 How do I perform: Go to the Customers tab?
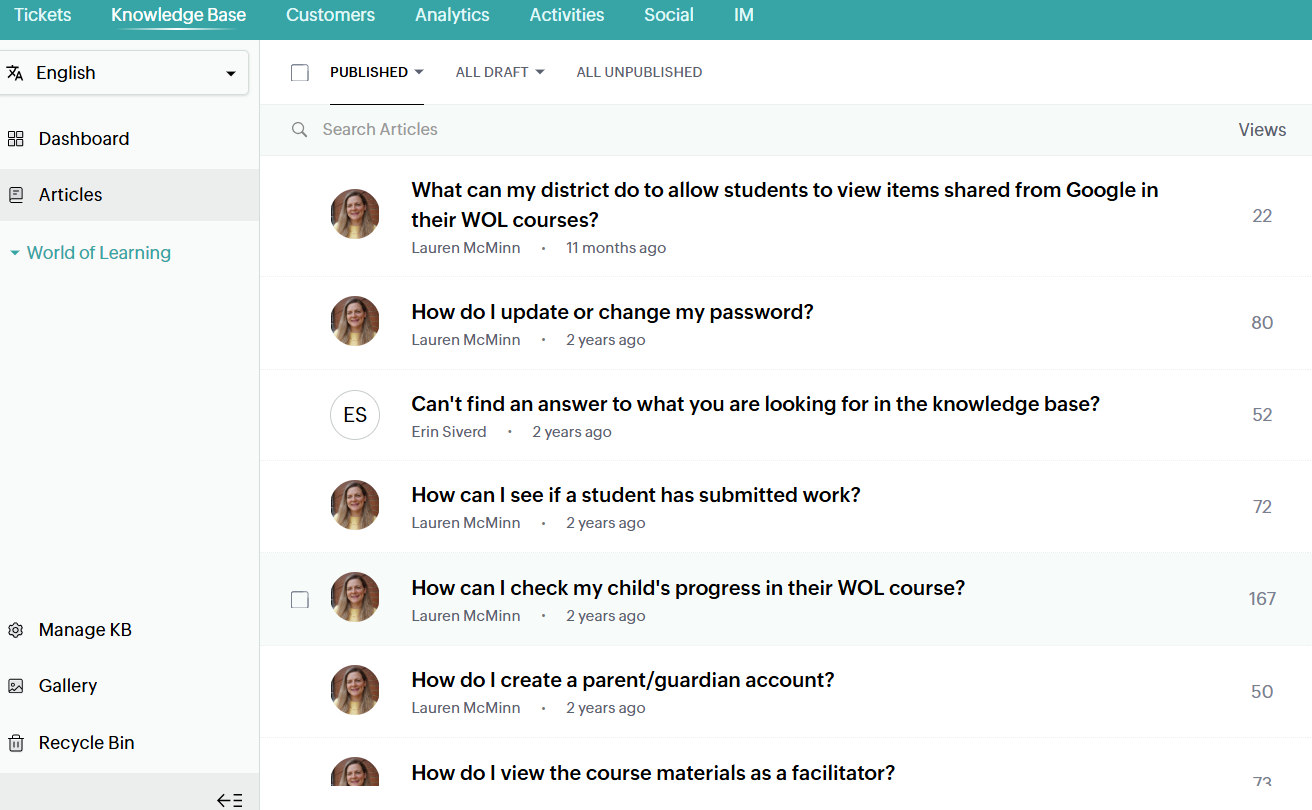330,15
